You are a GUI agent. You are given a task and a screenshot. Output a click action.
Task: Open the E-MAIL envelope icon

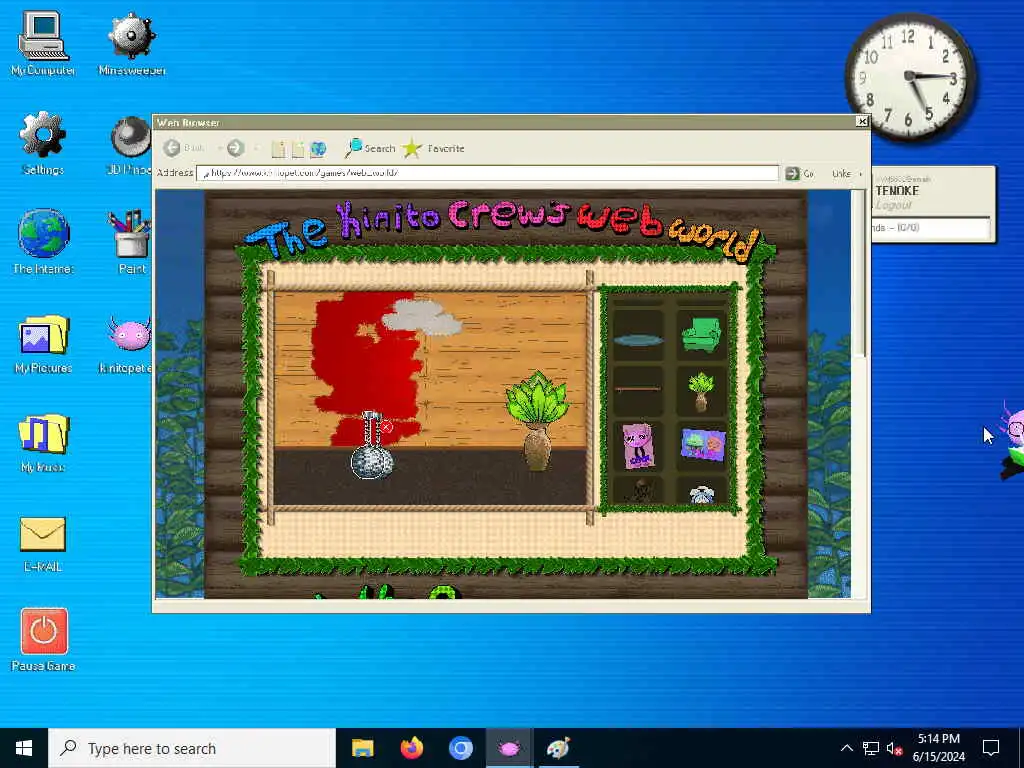pos(43,543)
